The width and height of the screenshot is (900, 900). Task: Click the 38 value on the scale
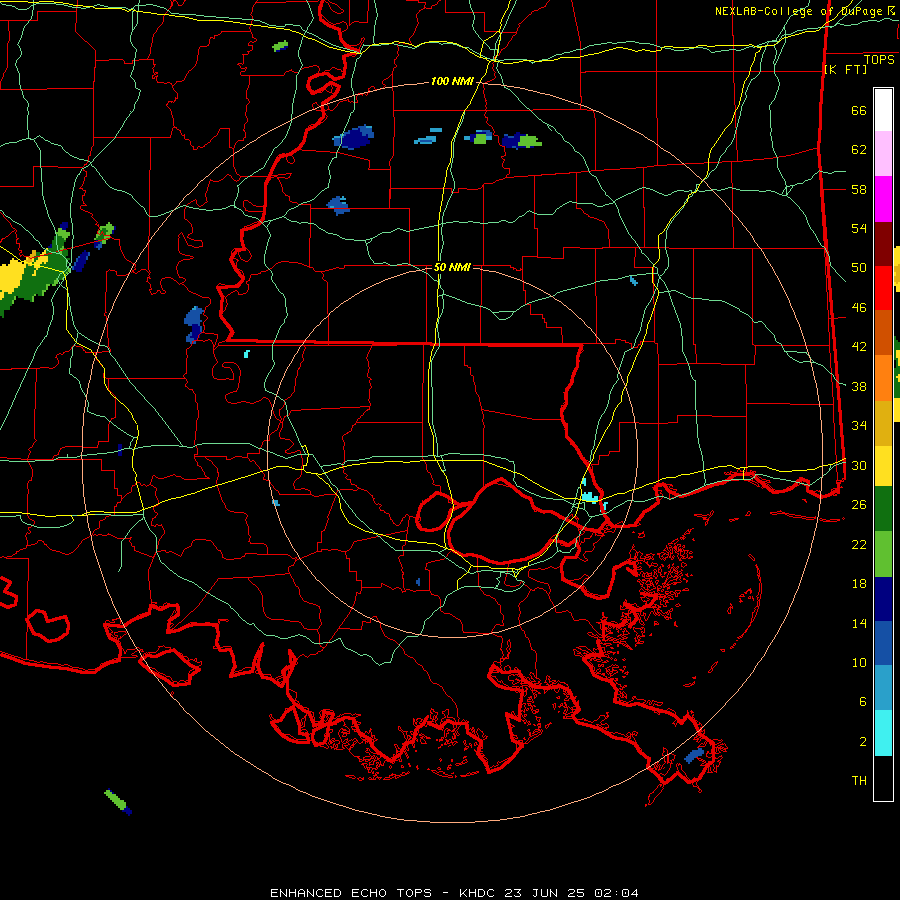pyautogui.click(x=859, y=386)
